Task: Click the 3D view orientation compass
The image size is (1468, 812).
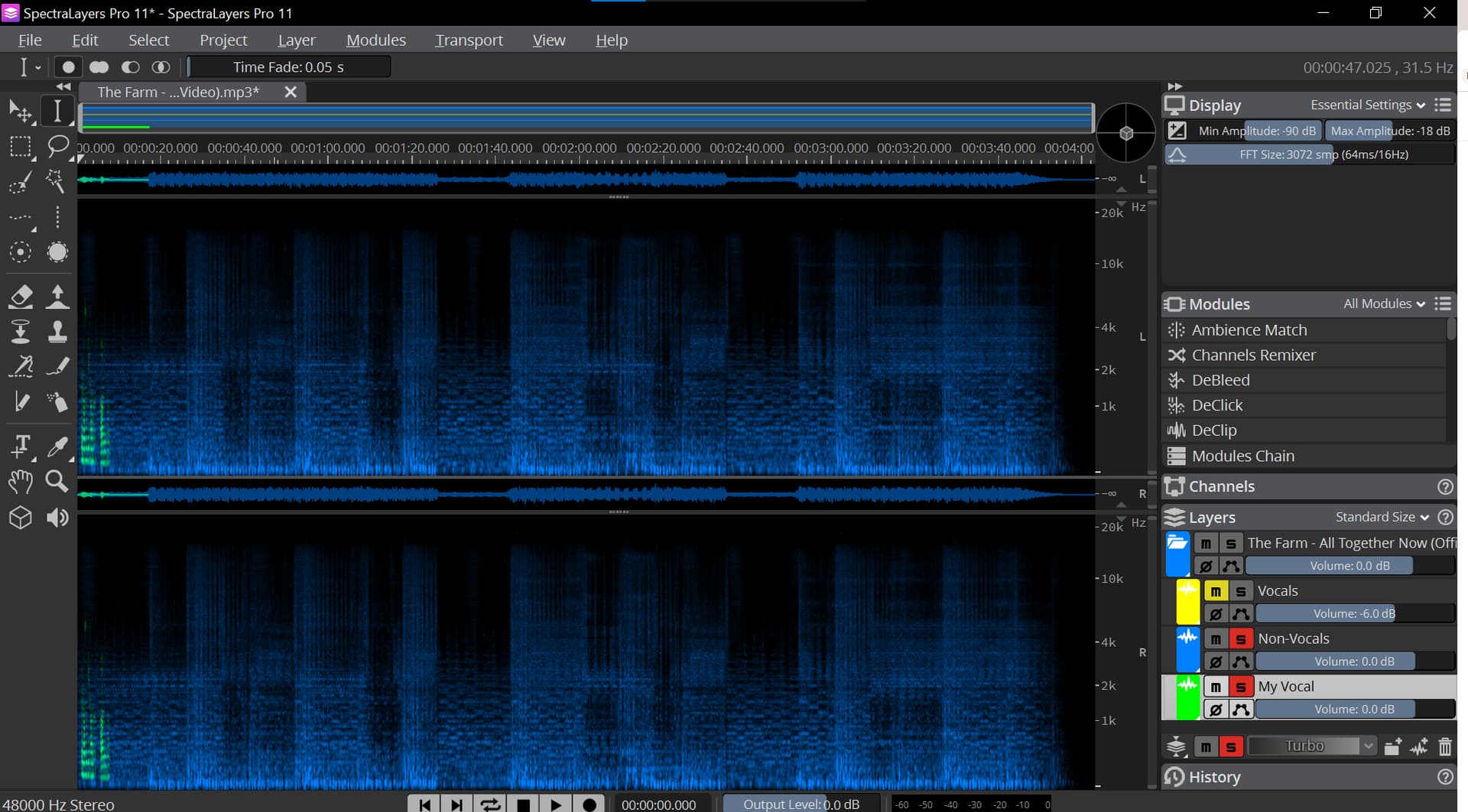Action: coord(1125,133)
